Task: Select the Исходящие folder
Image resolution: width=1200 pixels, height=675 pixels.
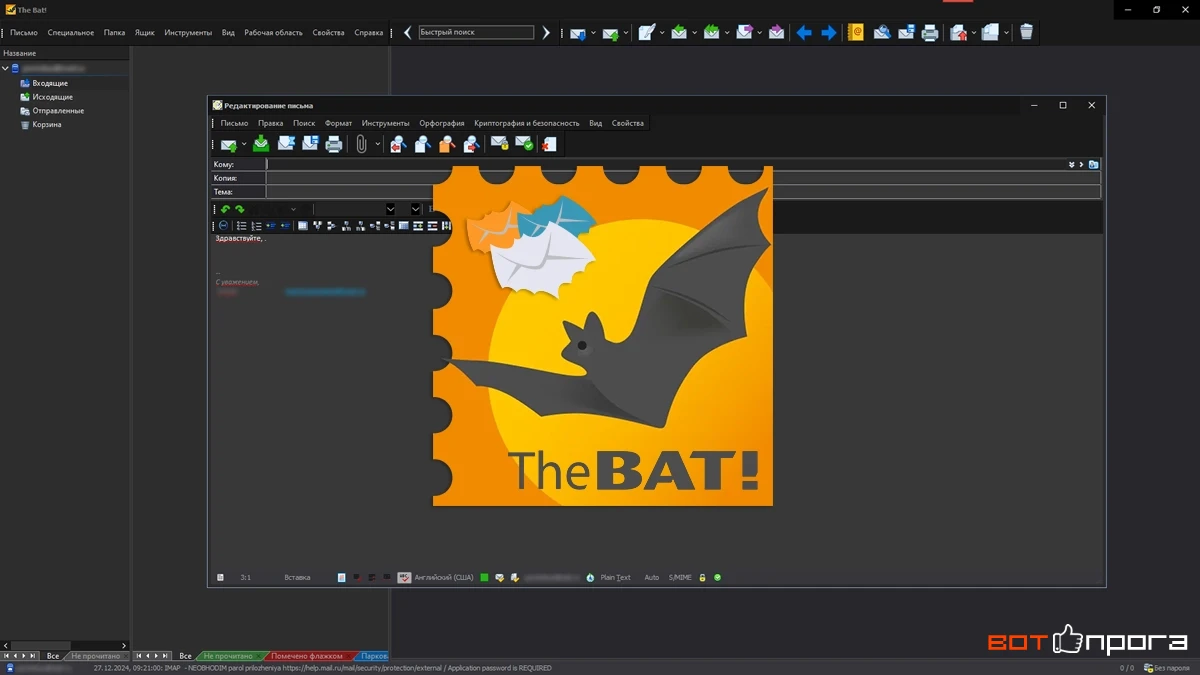Action: pyautogui.click(x=52, y=97)
